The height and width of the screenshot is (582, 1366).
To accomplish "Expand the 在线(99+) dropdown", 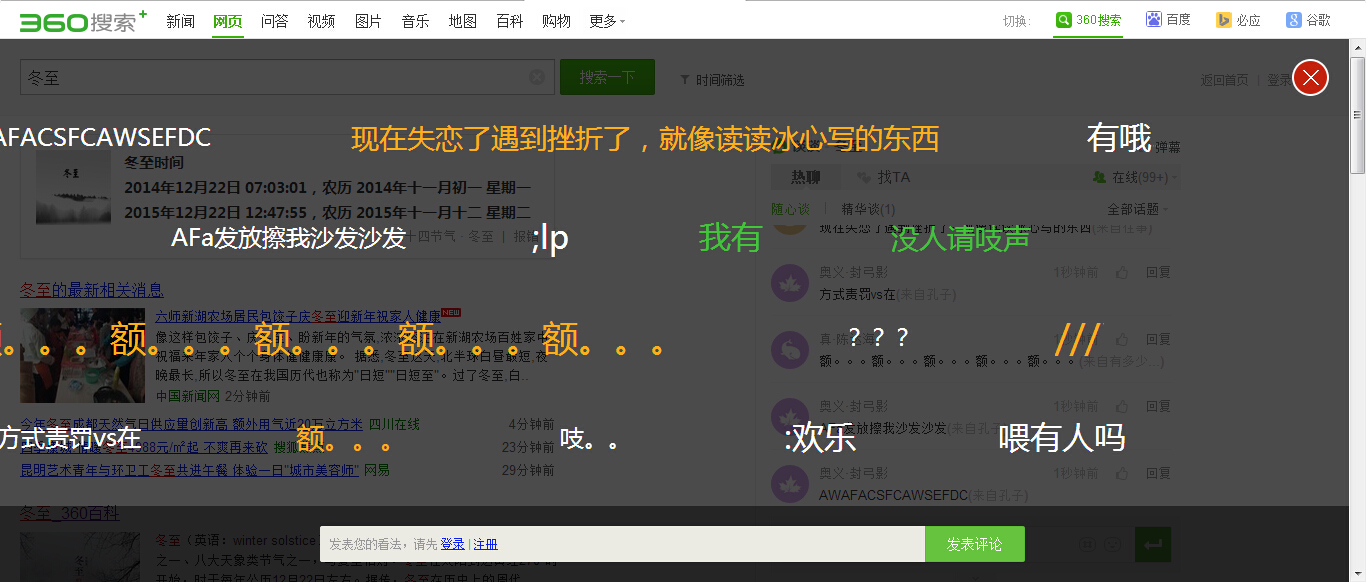I will tap(1133, 177).
